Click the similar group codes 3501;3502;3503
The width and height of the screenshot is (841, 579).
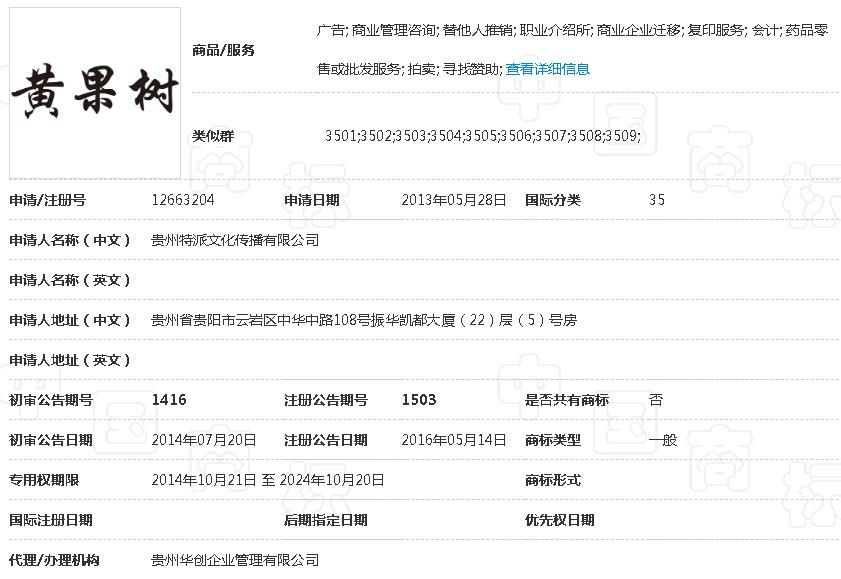point(483,136)
